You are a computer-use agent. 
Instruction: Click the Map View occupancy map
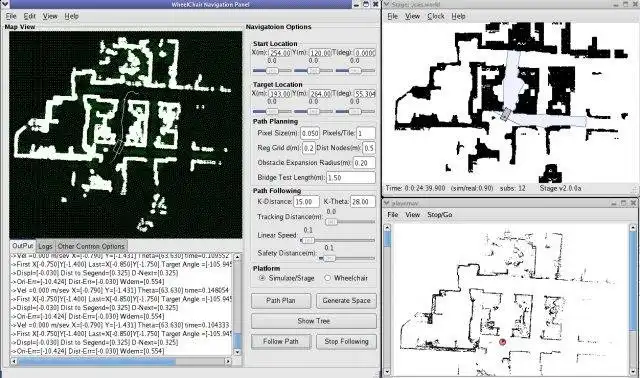click(125, 135)
